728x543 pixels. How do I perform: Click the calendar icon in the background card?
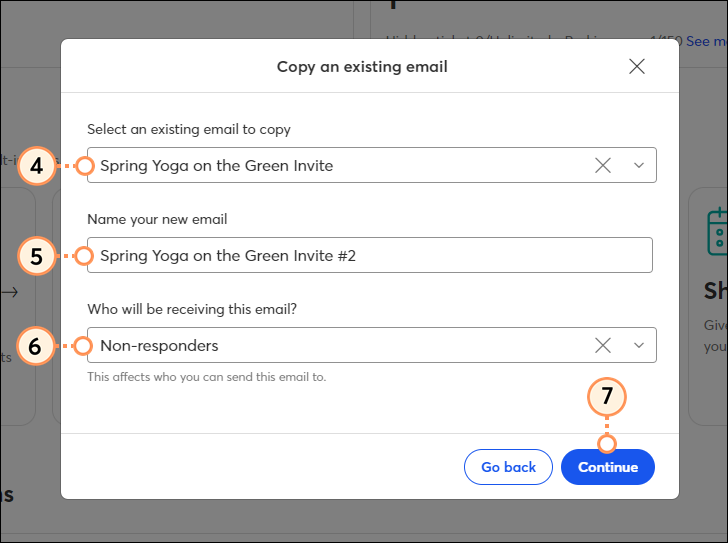[717, 232]
